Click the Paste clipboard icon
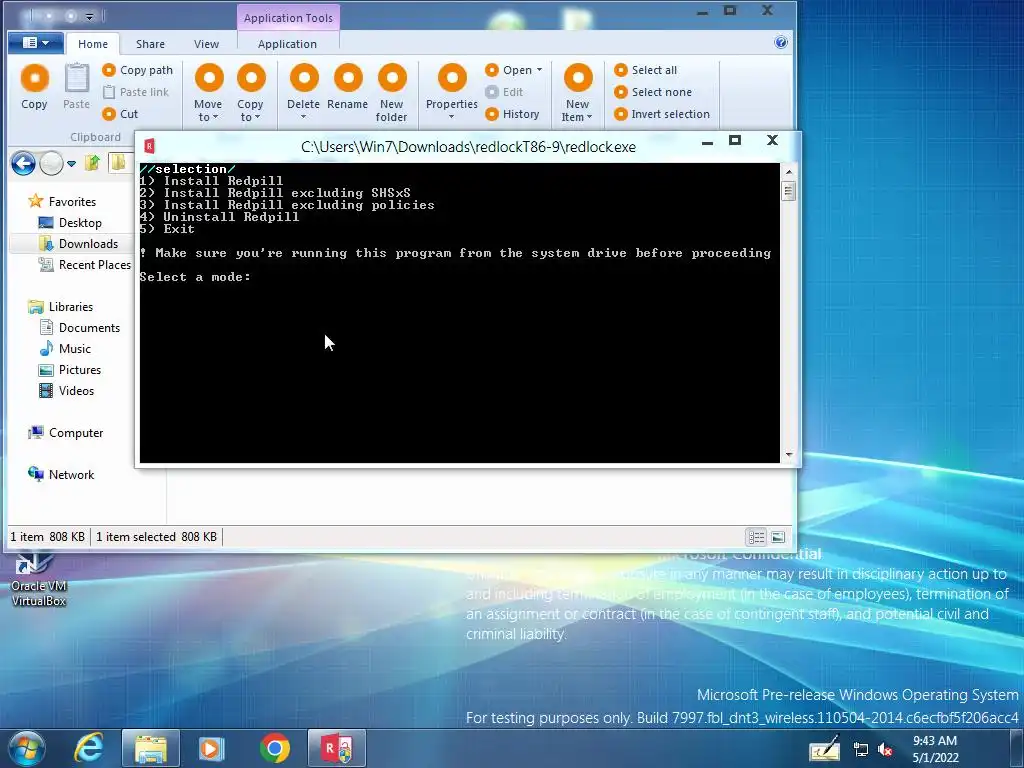The height and width of the screenshot is (768, 1024). 76,78
